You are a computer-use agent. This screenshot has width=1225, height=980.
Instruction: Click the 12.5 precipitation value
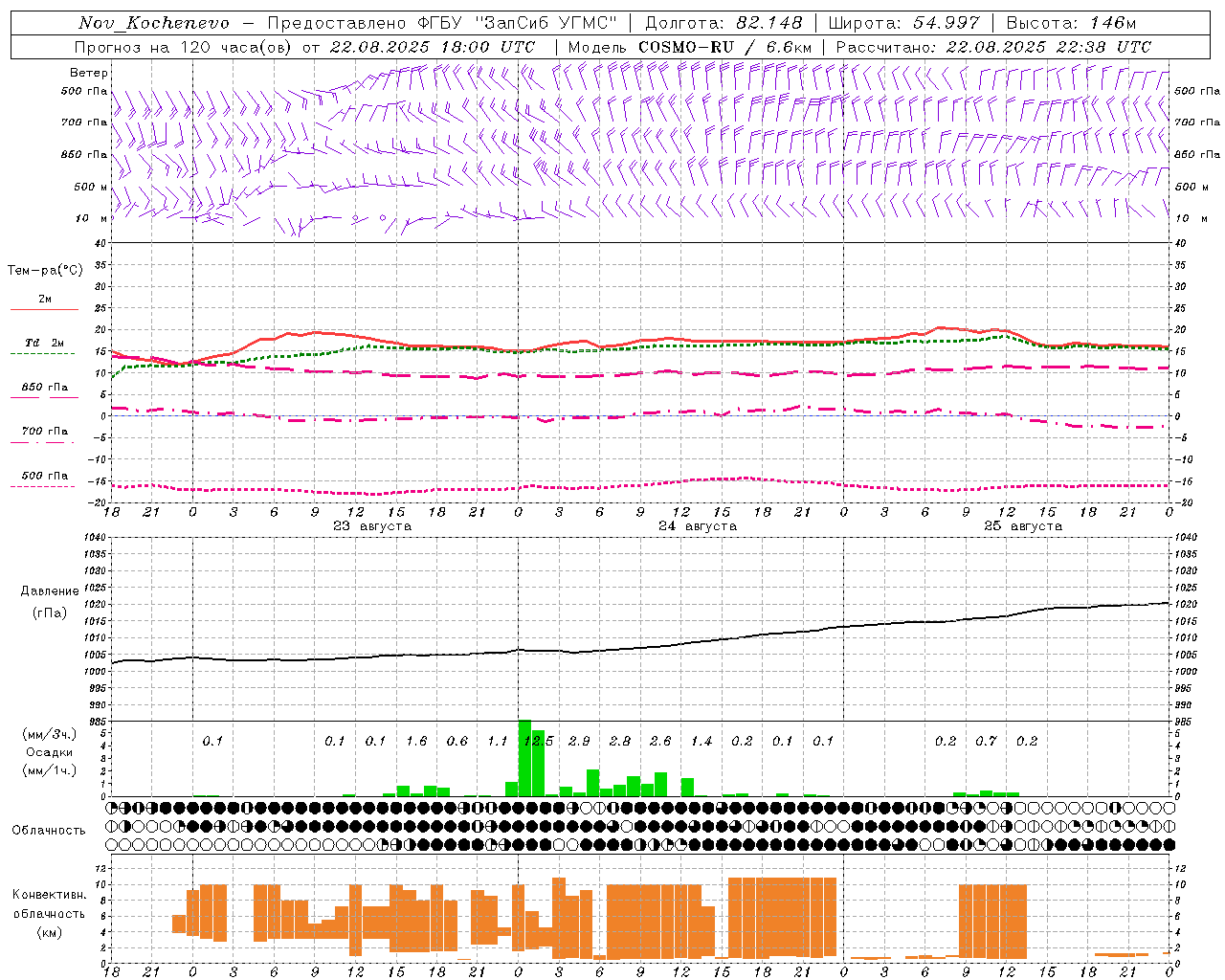click(539, 742)
